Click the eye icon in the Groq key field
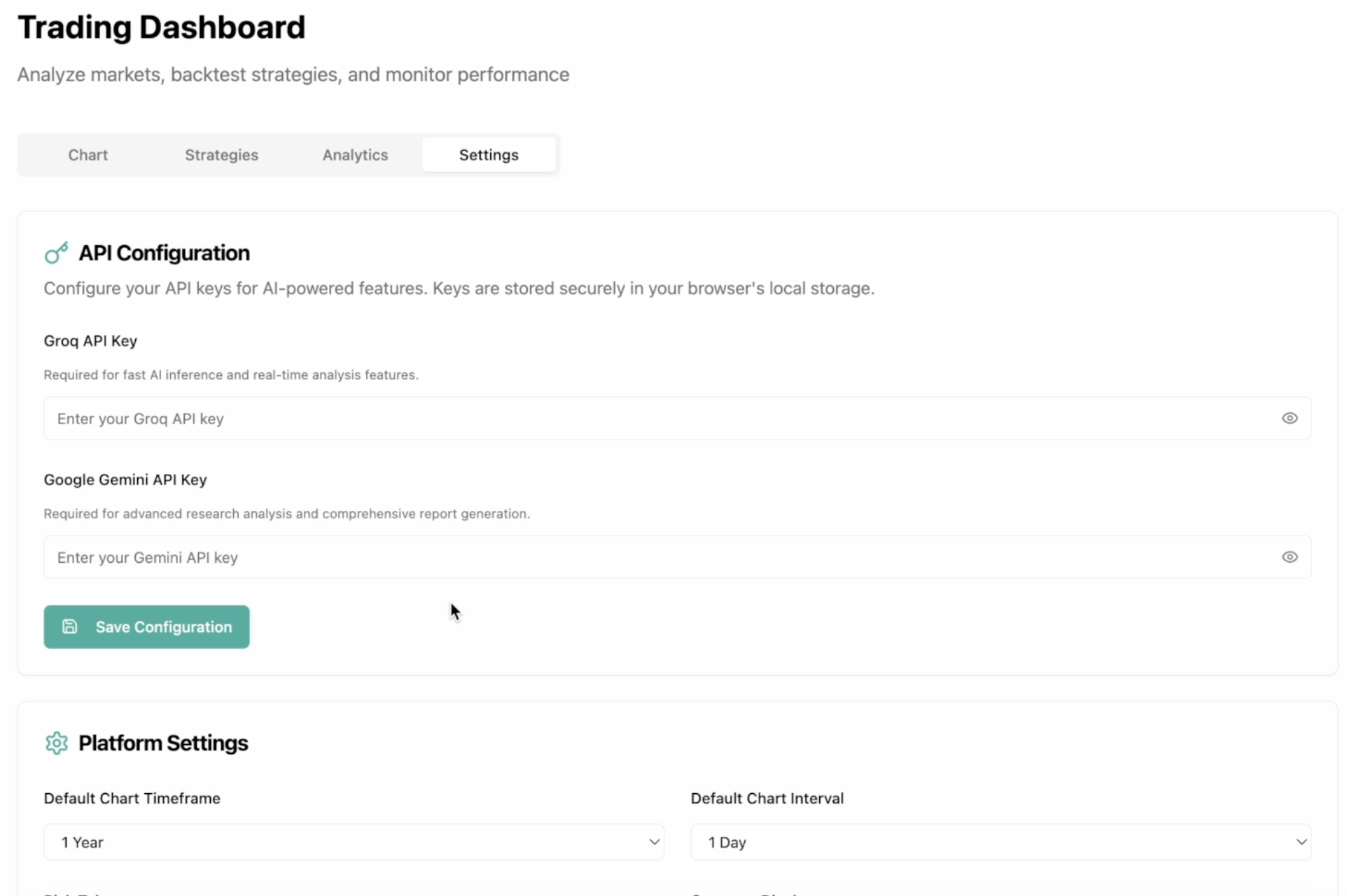Screen dimensions: 1347x896 pos(1290,418)
